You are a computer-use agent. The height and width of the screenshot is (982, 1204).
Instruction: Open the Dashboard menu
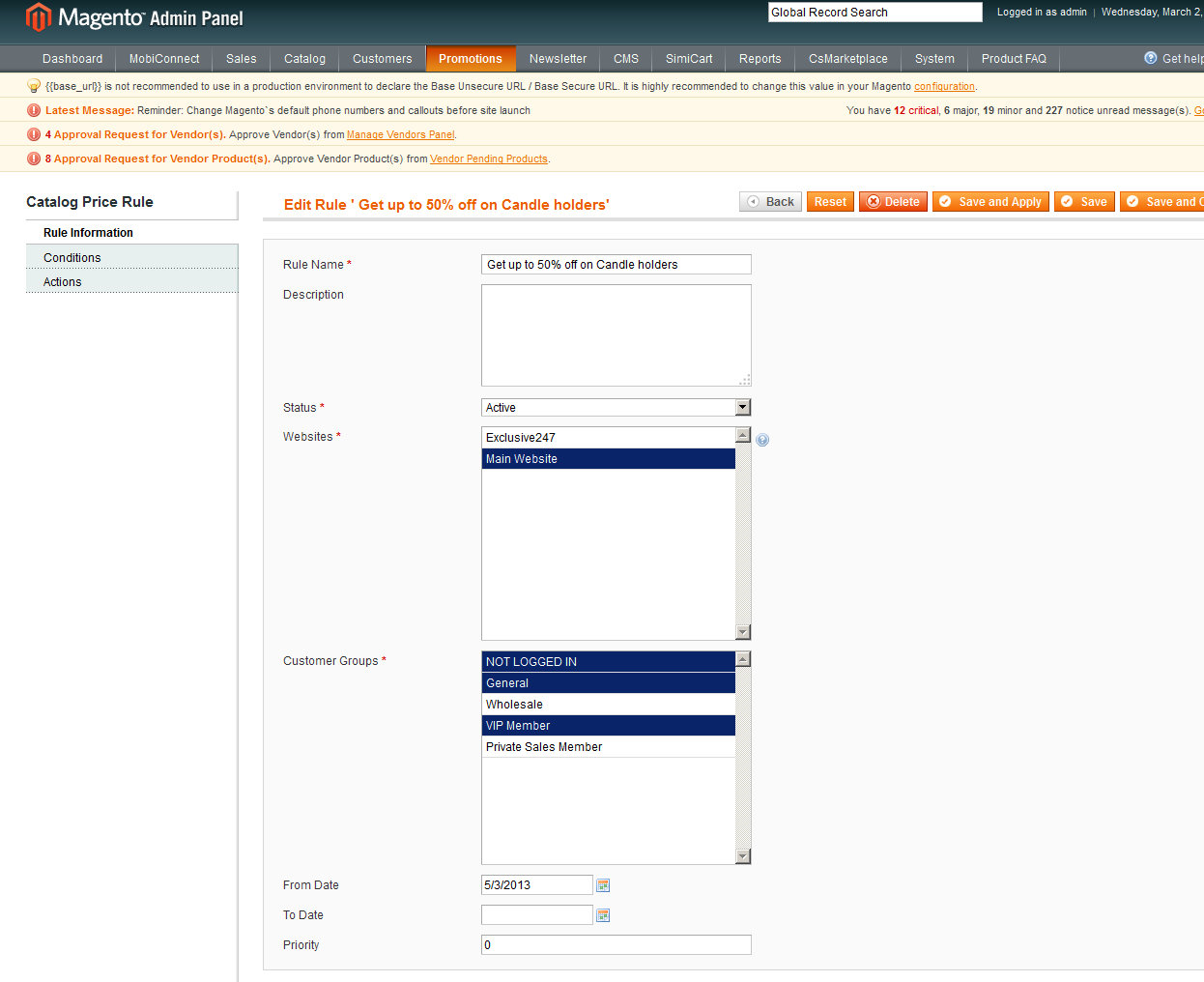point(72,59)
